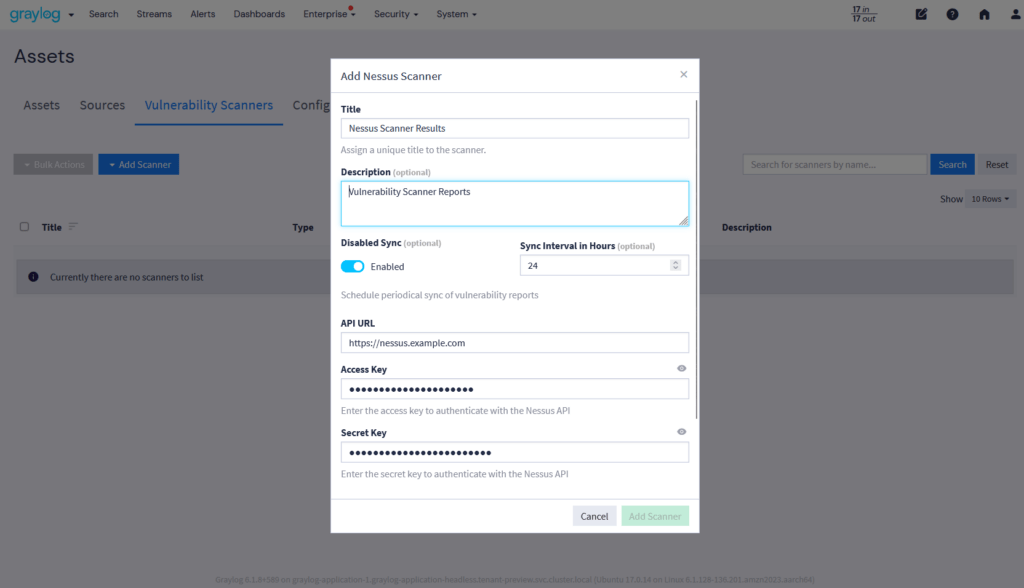Click the Reset button
Viewport: 1024px width, 588px height.
(x=997, y=165)
